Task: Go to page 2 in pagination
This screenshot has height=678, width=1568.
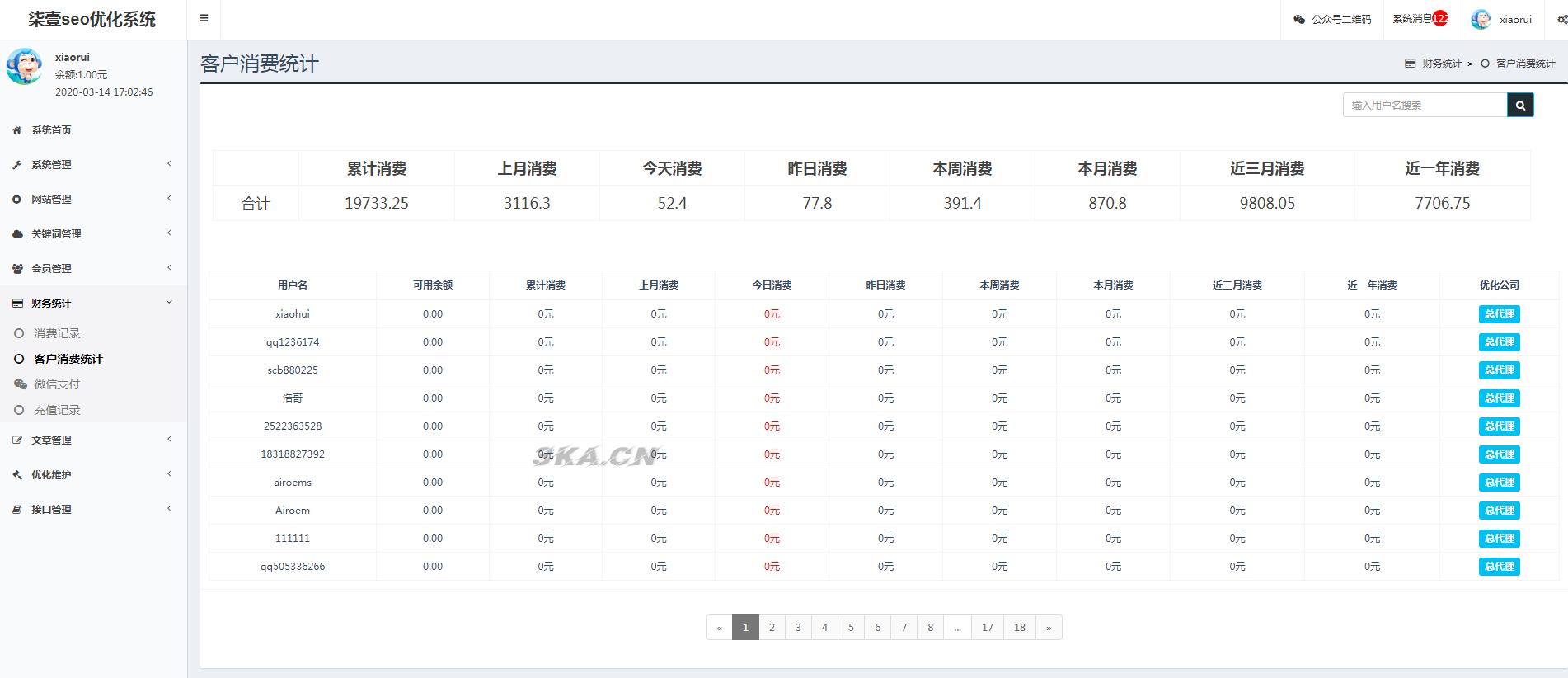Action: 772,628
